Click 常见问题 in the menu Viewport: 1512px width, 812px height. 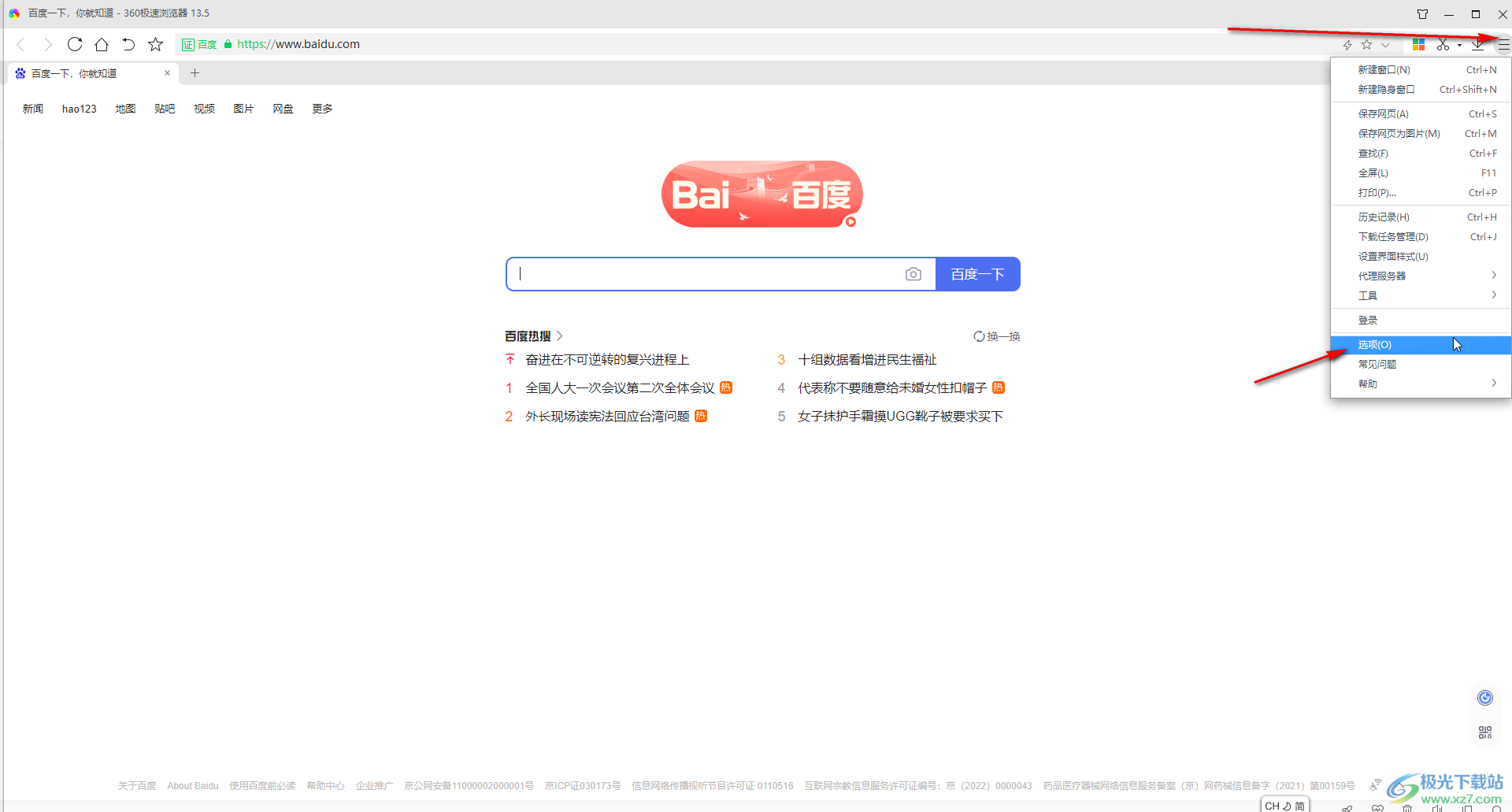pos(1421,365)
